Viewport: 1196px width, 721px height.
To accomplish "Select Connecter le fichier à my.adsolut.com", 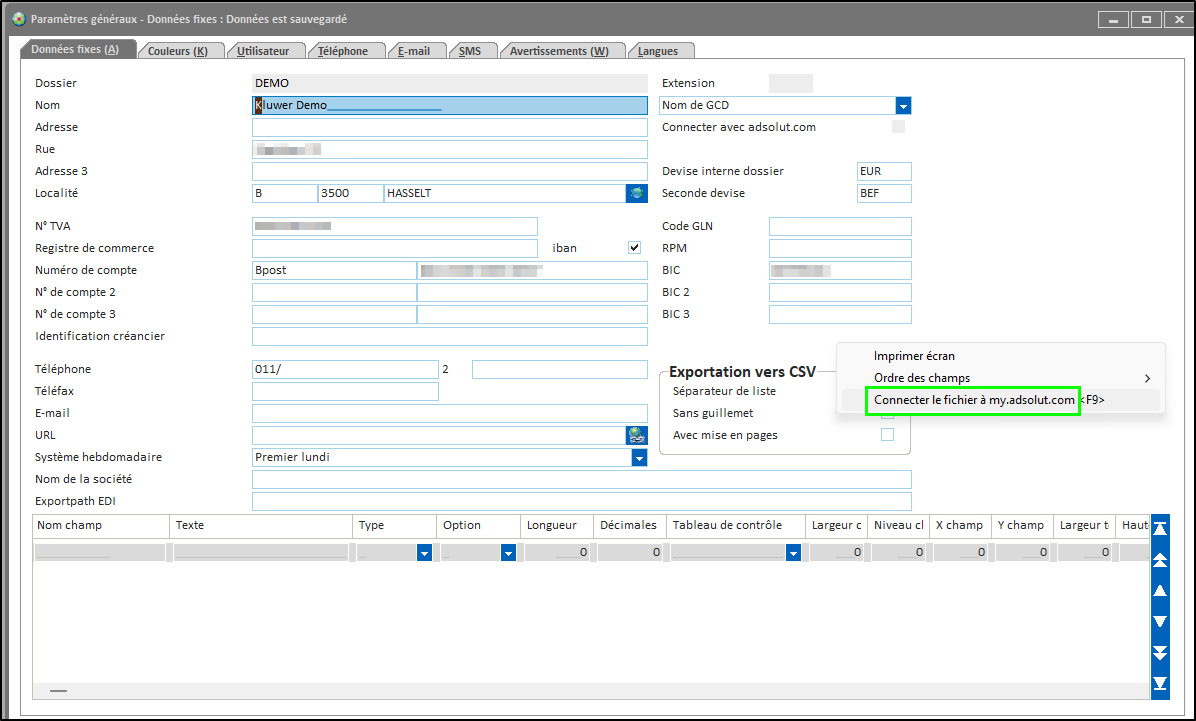I will tap(974, 400).
